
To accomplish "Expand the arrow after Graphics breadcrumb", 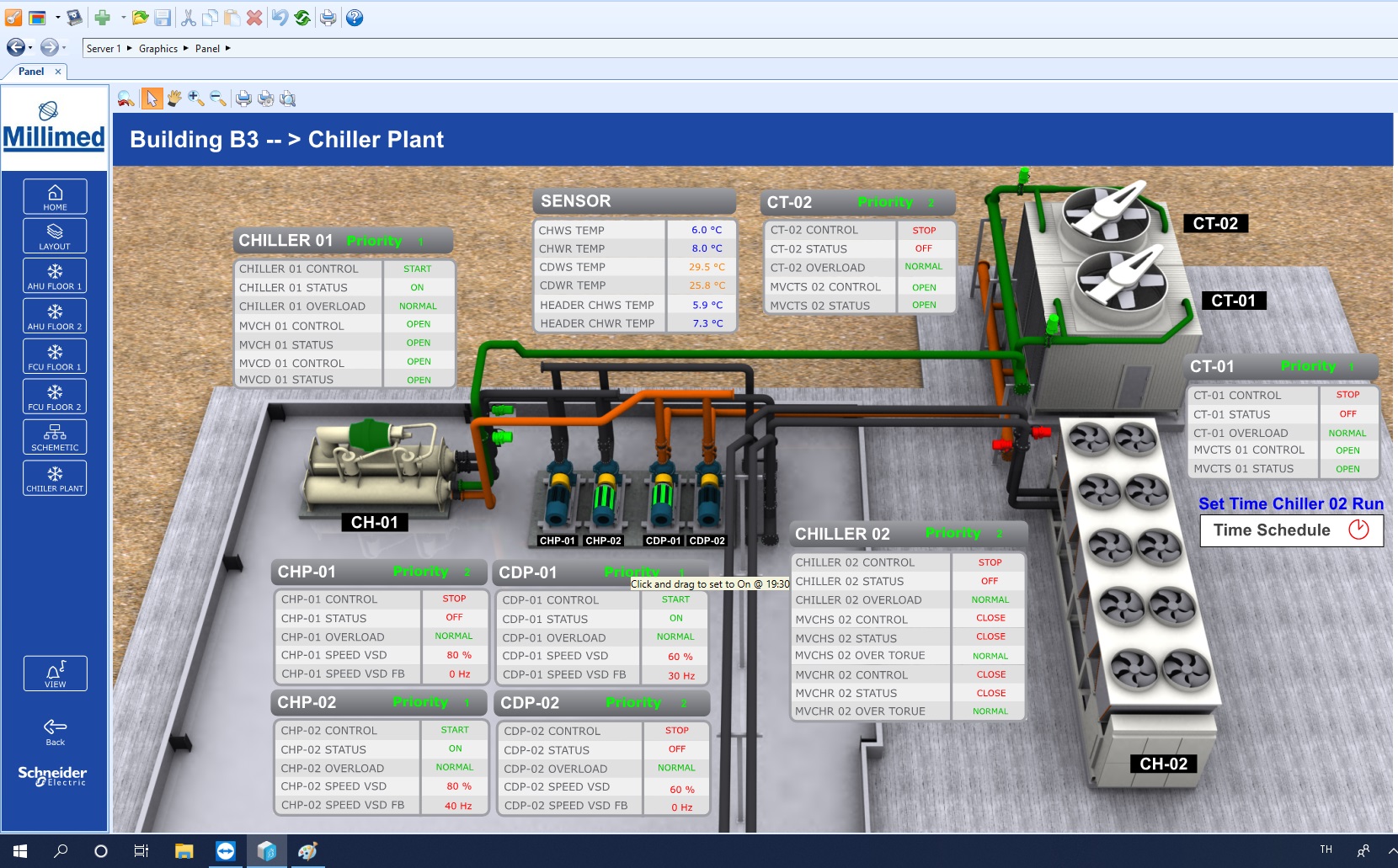I will pos(186,48).
